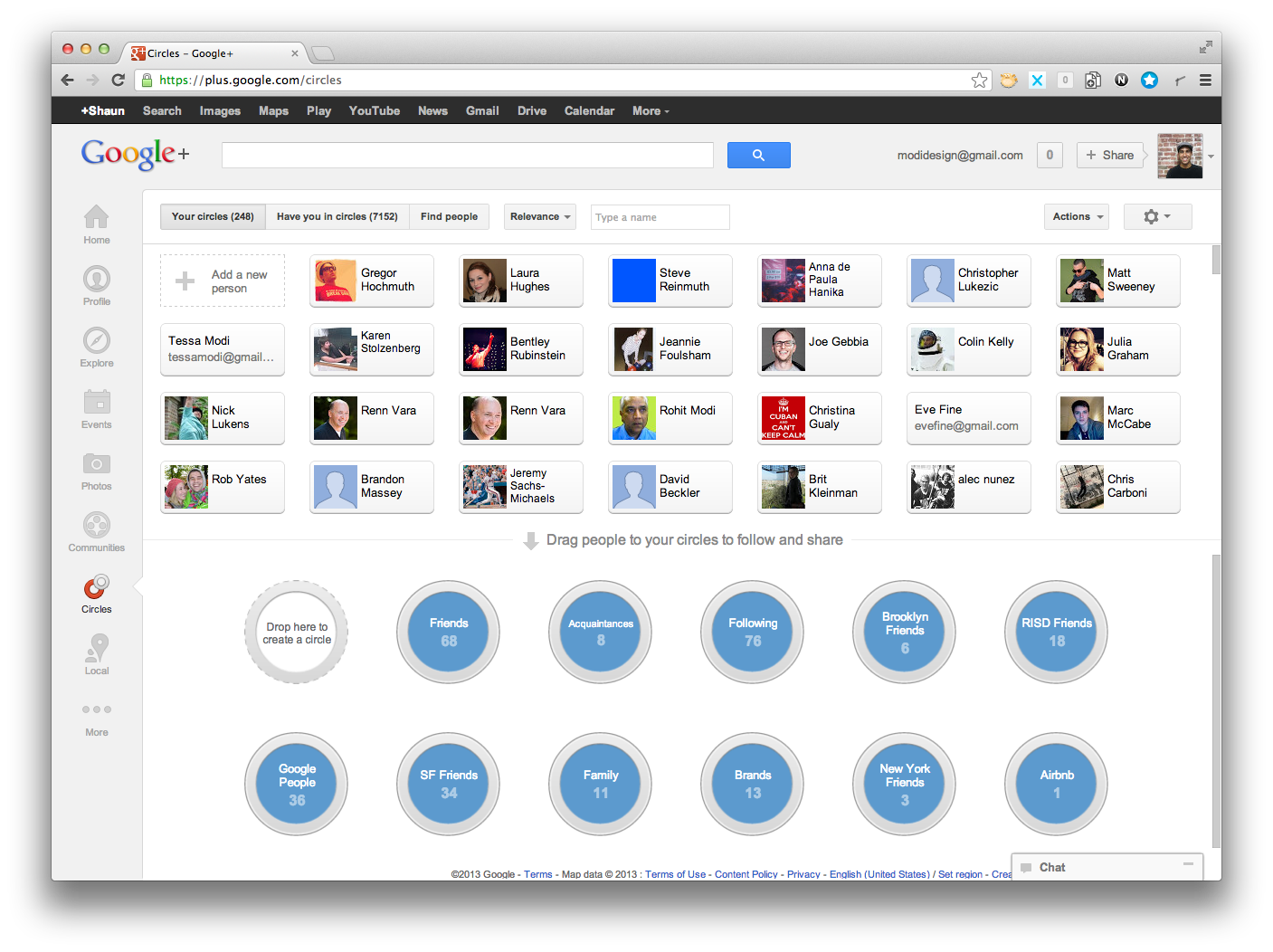1273x952 pixels.
Task: Click the people list scrollbar thumb
Action: tap(1216, 260)
